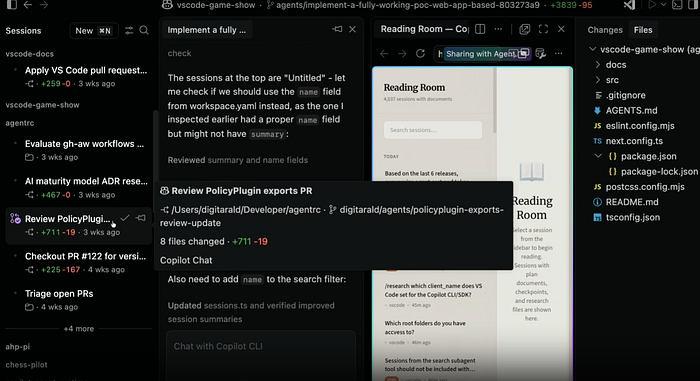Open eslint.config.mjs file
This screenshot has width=700, height=381.
[640, 126]
